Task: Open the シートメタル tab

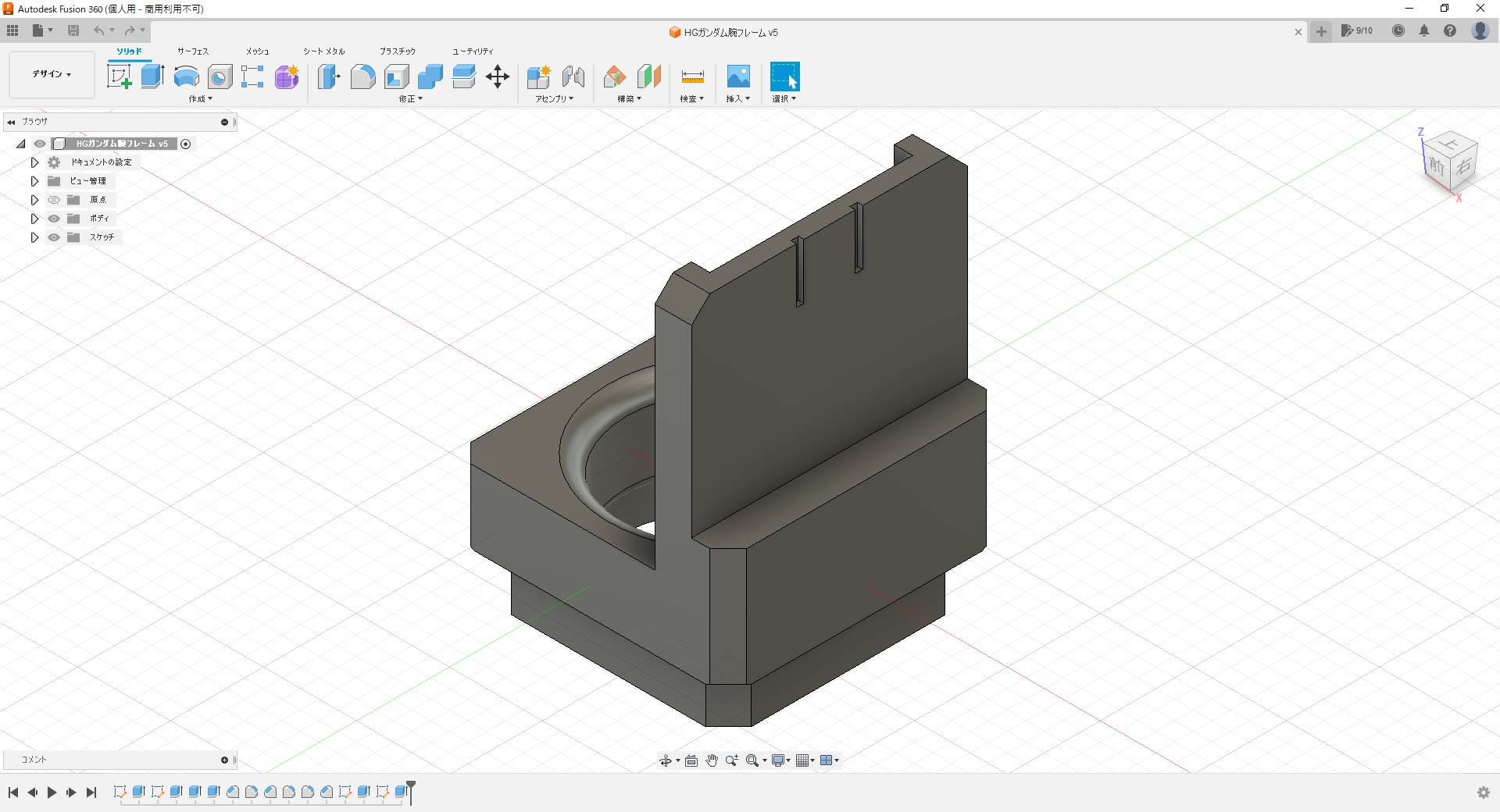Action: point(323,52)
